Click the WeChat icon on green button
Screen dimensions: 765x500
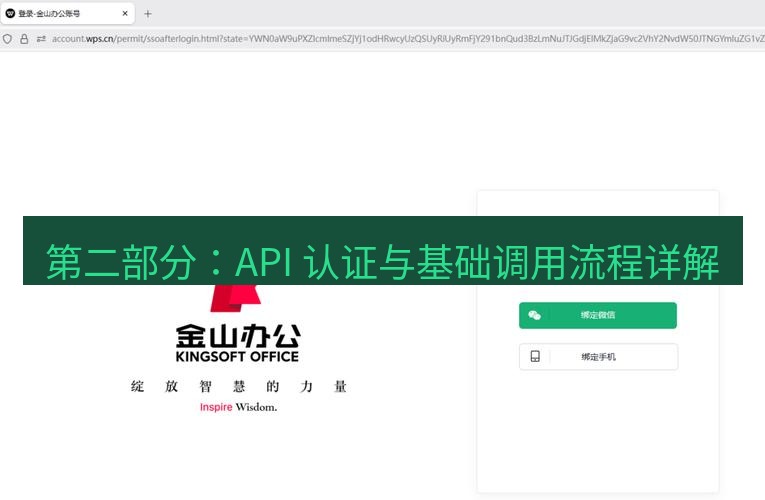(535, 315)
